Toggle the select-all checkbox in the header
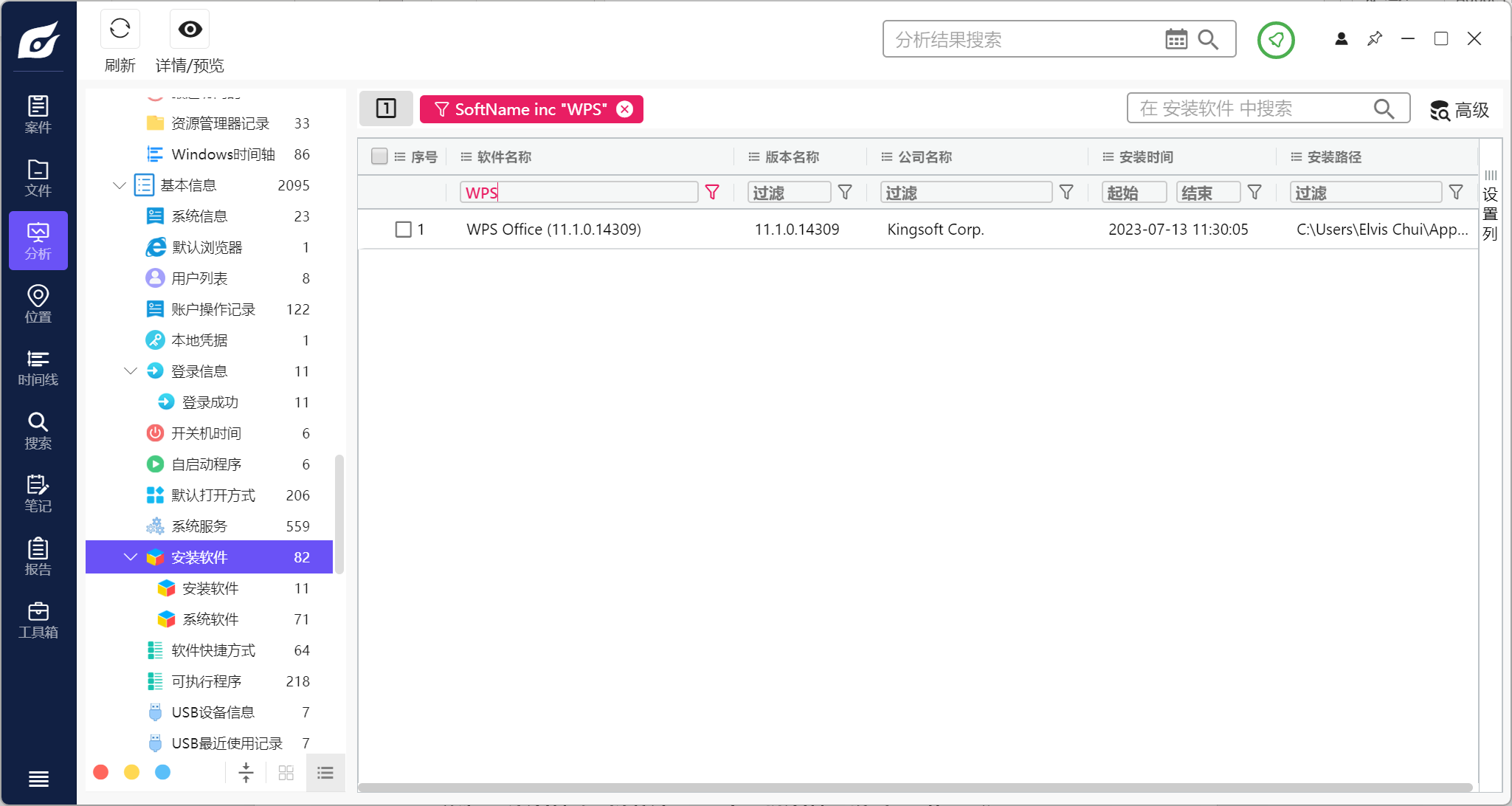 click(x=379, y=156)
